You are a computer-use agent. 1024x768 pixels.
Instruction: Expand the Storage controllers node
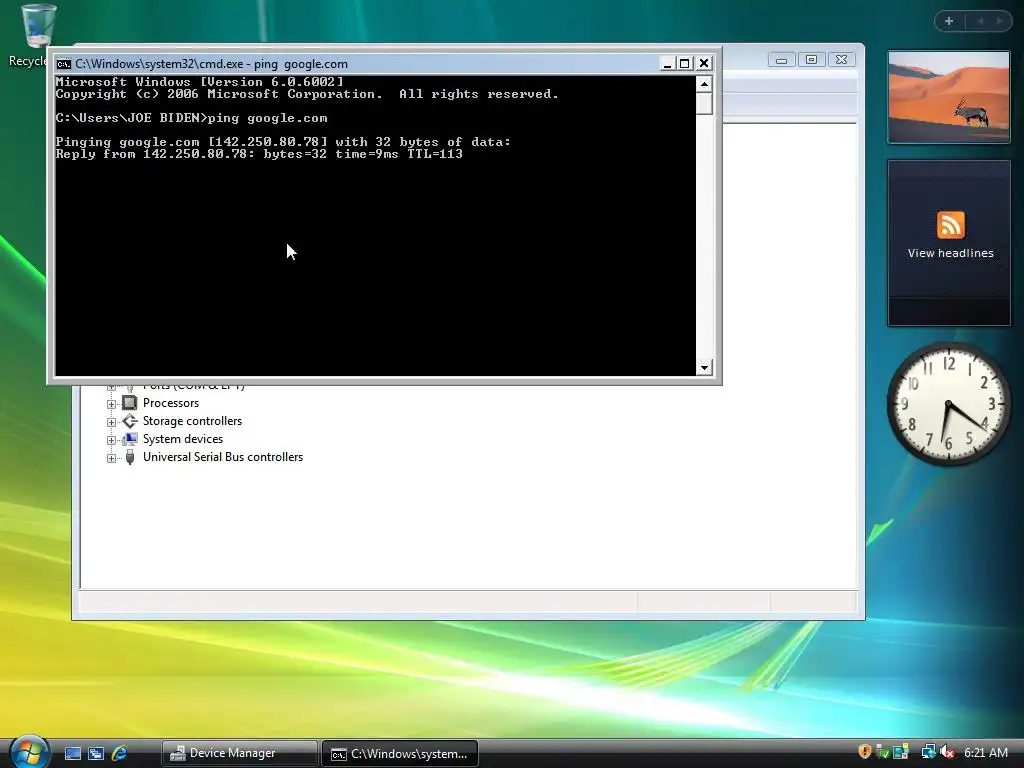pyautogui.click(x=112, y=422)
